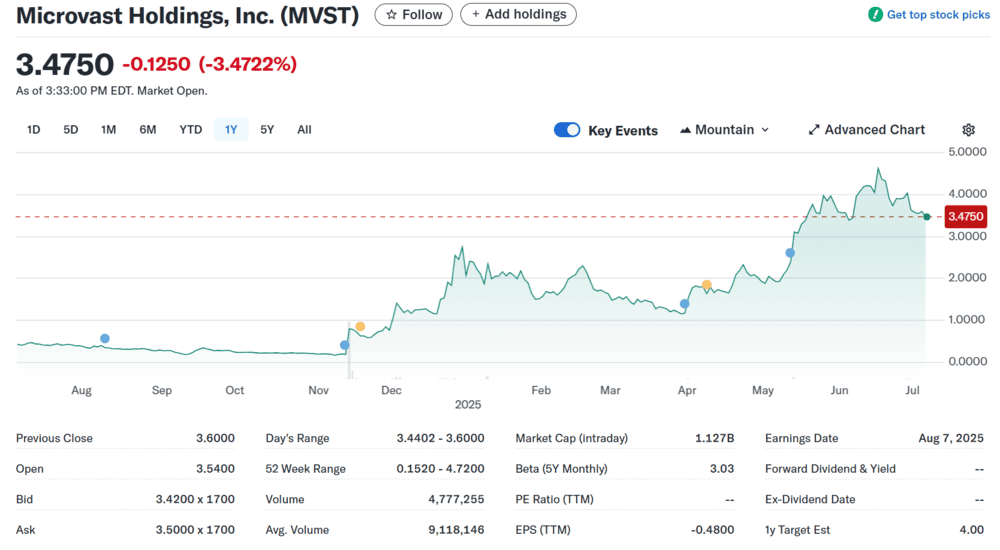Click the red 3.4750 price label on axis
This screenshot has height=550, width=1000.
(x=966, y=216)
